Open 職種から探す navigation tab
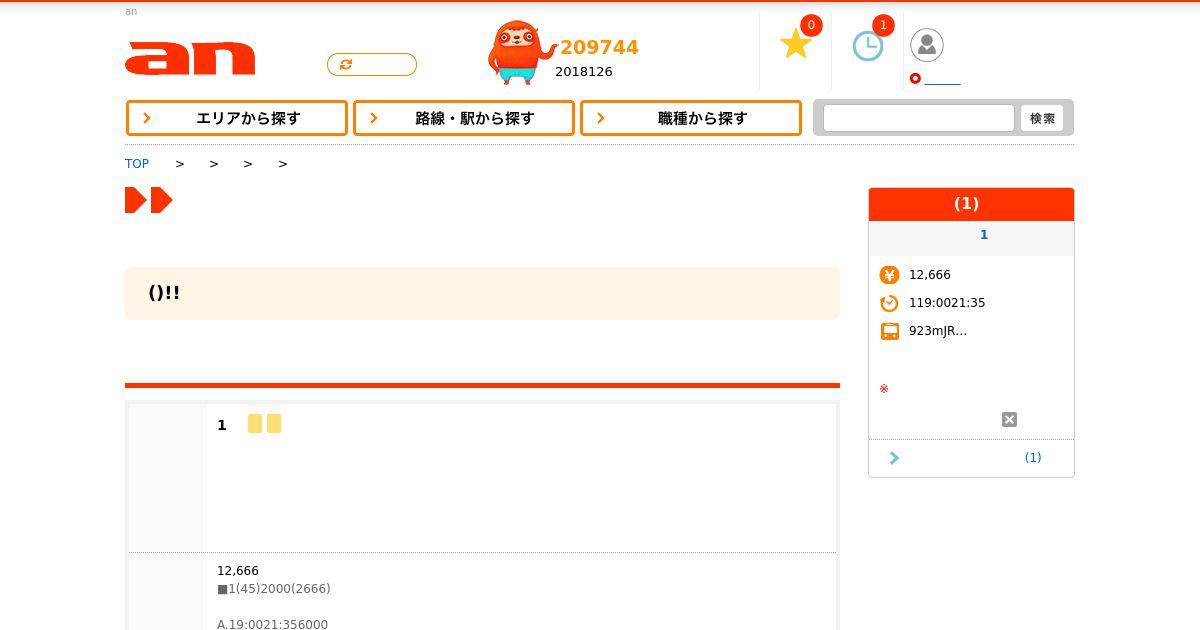Image resolution: width=1200 pixels, height=630 pixels. [691, 118]
